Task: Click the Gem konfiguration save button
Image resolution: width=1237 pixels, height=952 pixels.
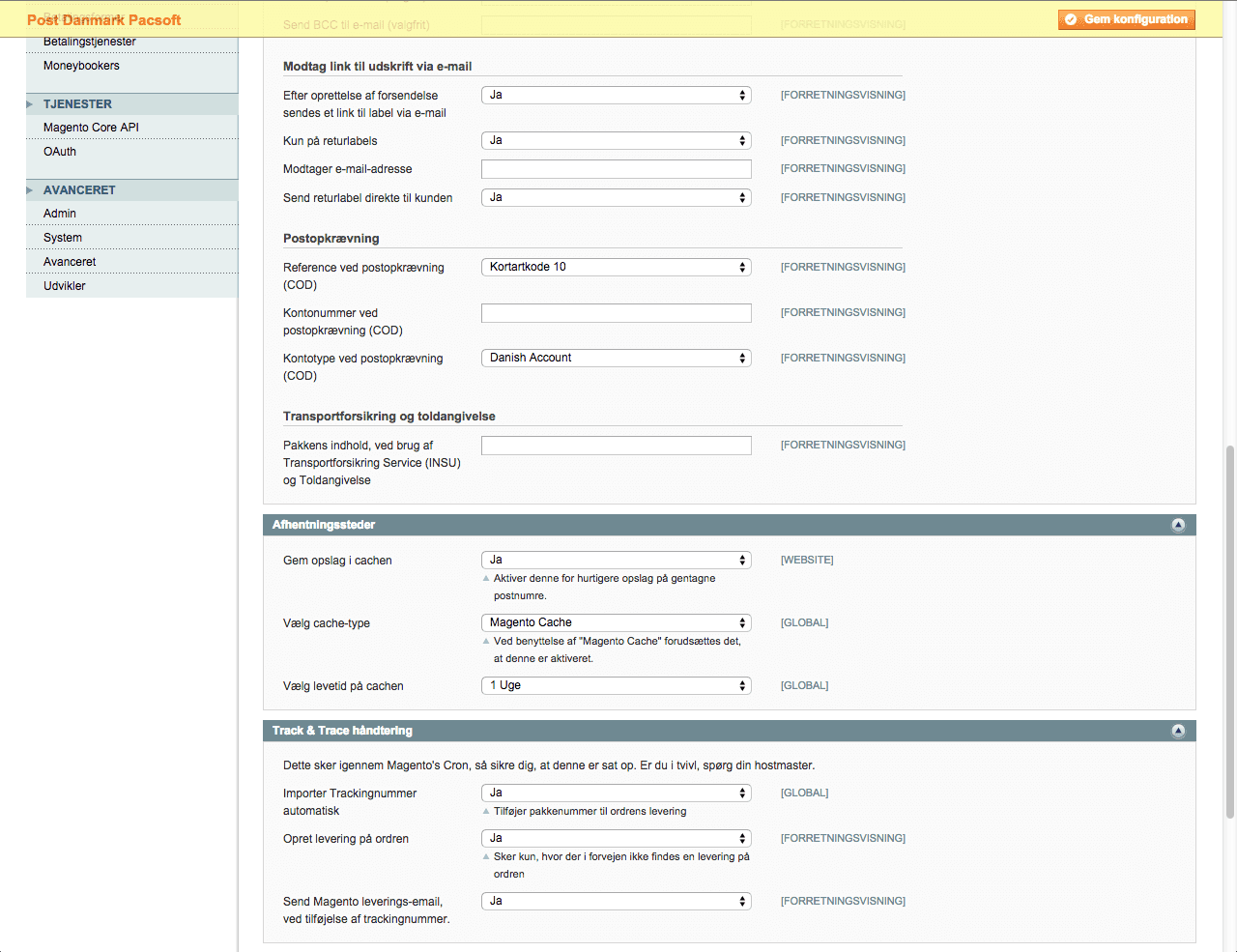Action: 1126,19
